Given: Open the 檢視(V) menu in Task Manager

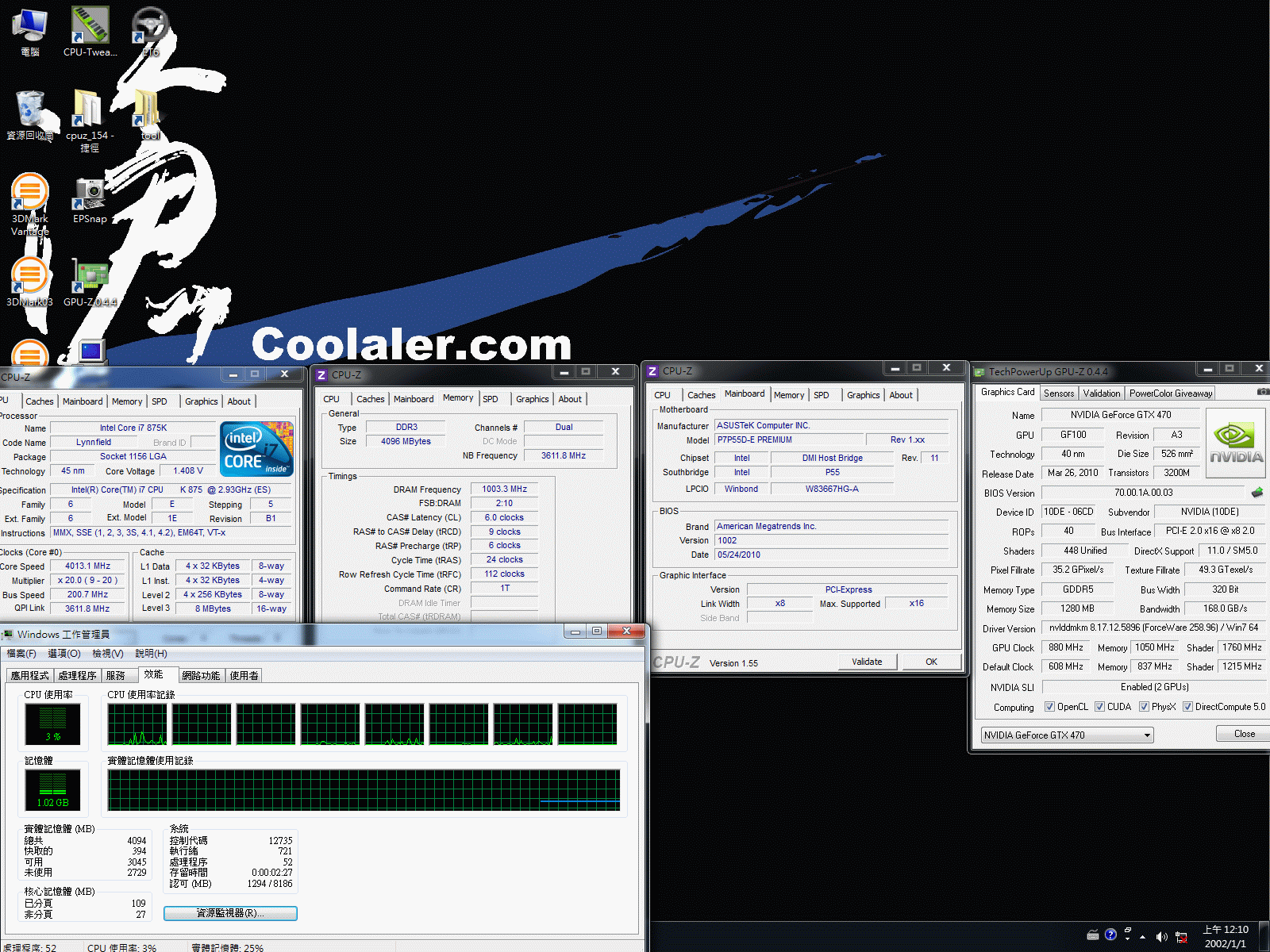Looking at the screenshot, I should click(x=108, y=654).
